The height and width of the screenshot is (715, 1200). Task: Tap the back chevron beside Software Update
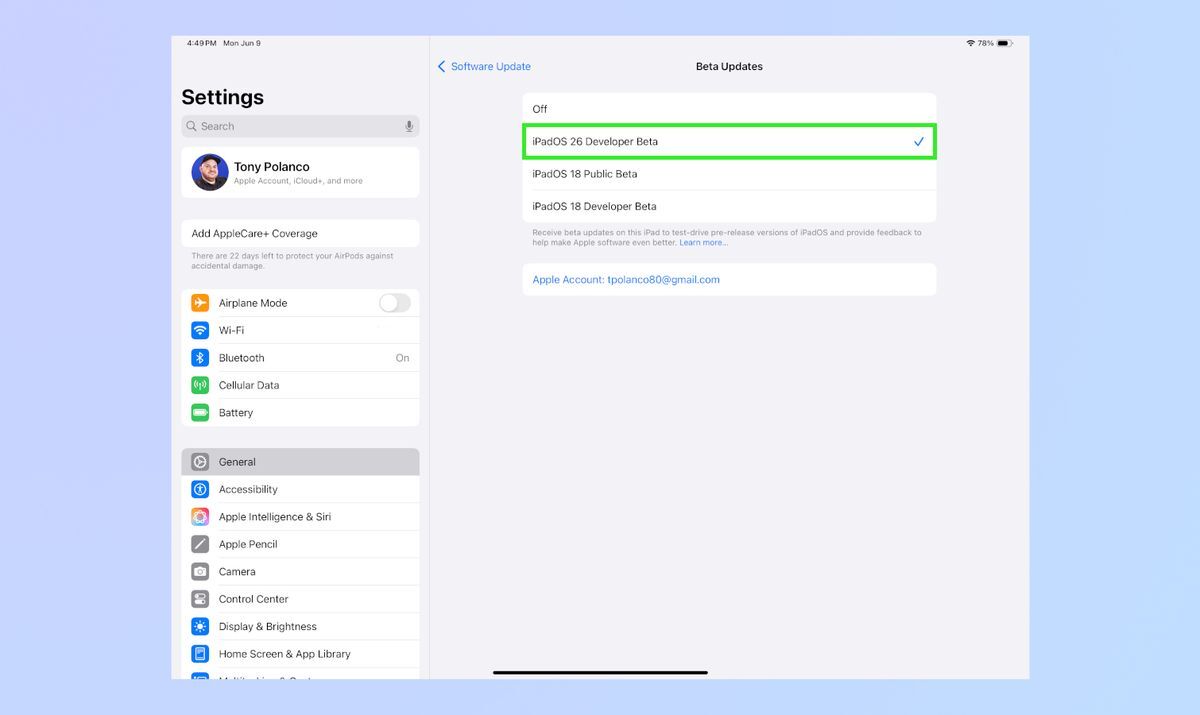[441, 66]
